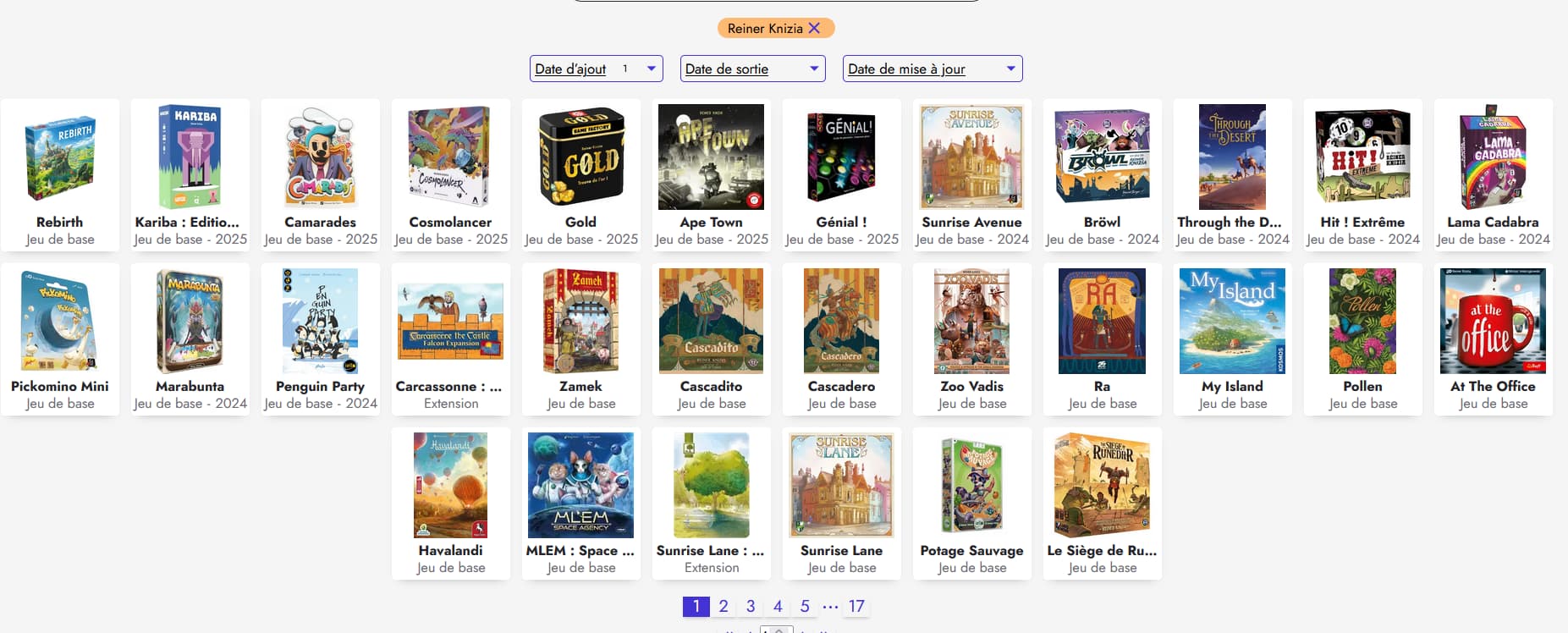Open the Havalandi game cover
Image resolution: width=1568 pixels, height=633 pixels.
click(450, 486)
